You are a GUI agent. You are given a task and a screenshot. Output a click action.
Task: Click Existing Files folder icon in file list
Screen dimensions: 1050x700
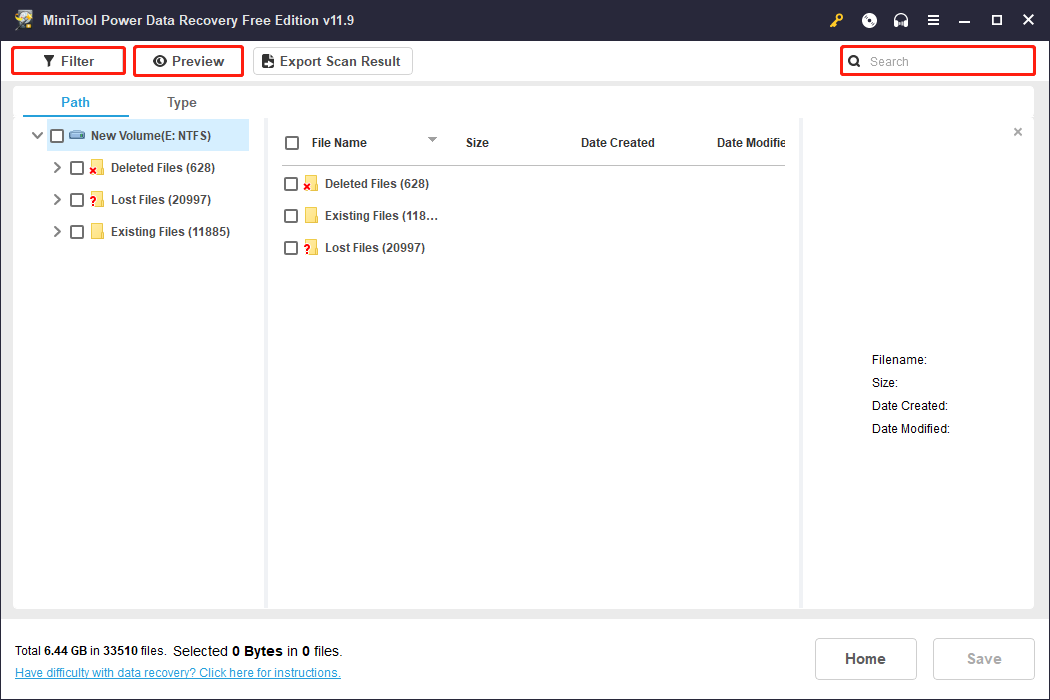tap(311, 216)
